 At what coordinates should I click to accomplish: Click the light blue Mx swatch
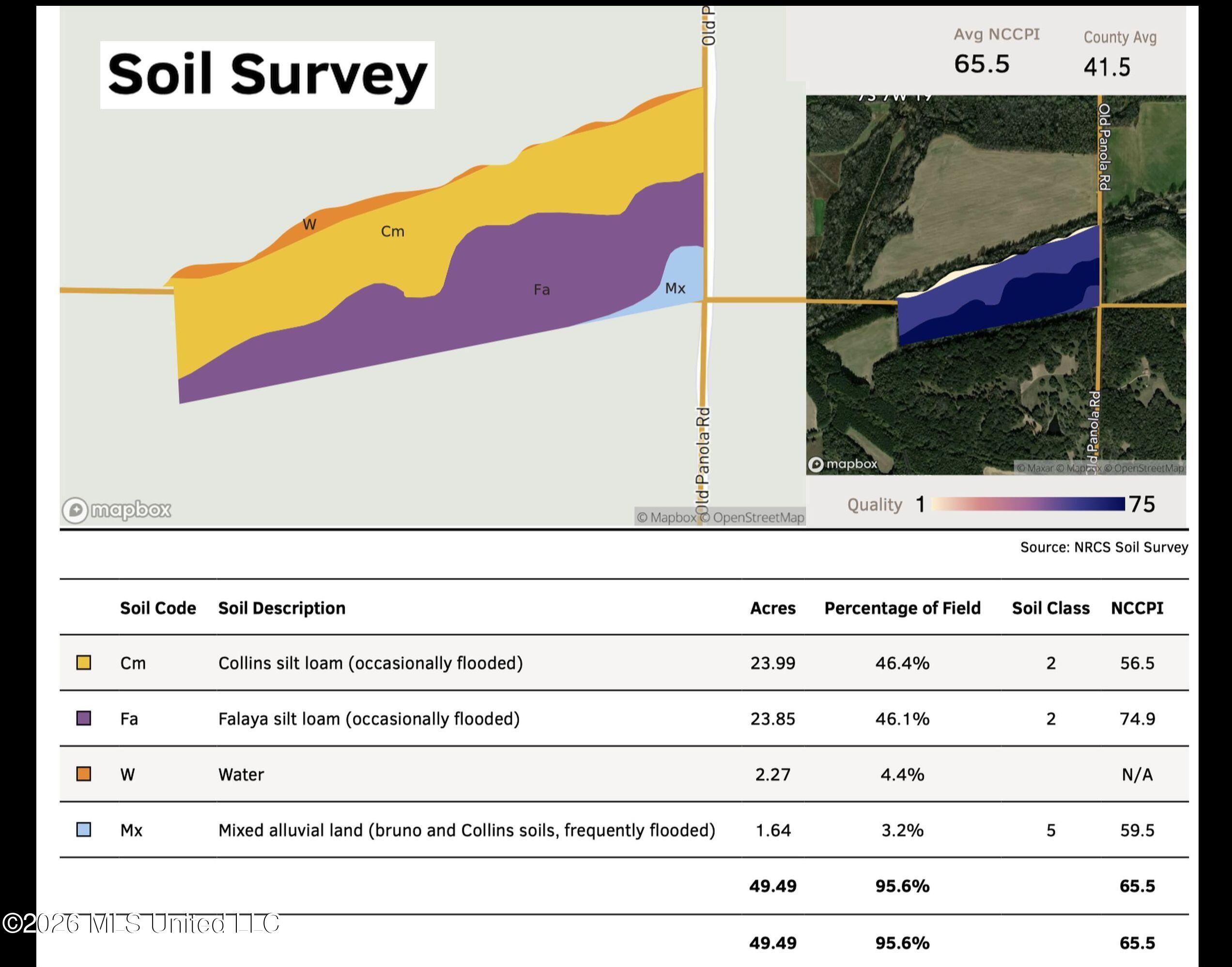pyautogui.click(x=84, y=830)
